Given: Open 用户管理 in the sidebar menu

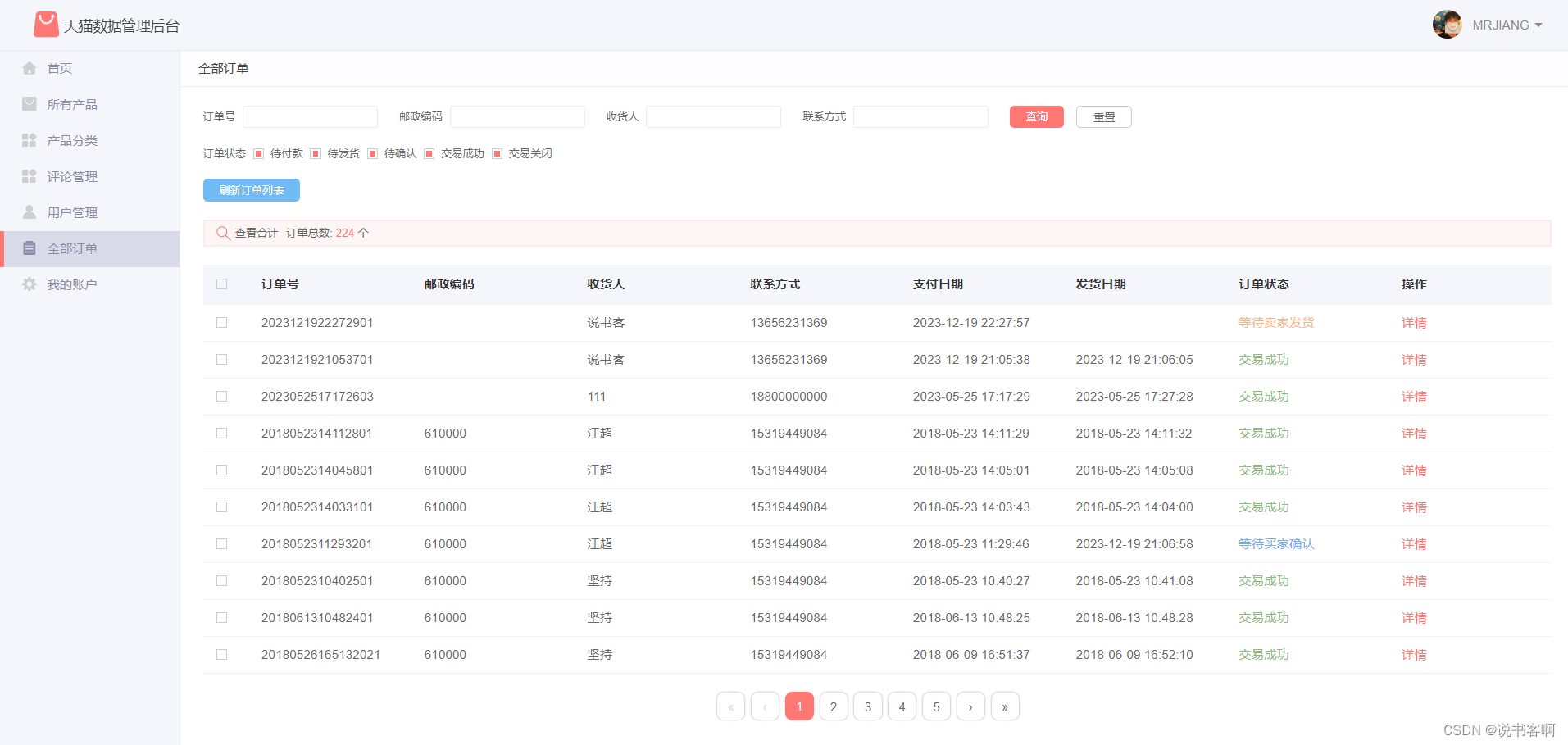Looking at the screenshot, I should point(89,212).
